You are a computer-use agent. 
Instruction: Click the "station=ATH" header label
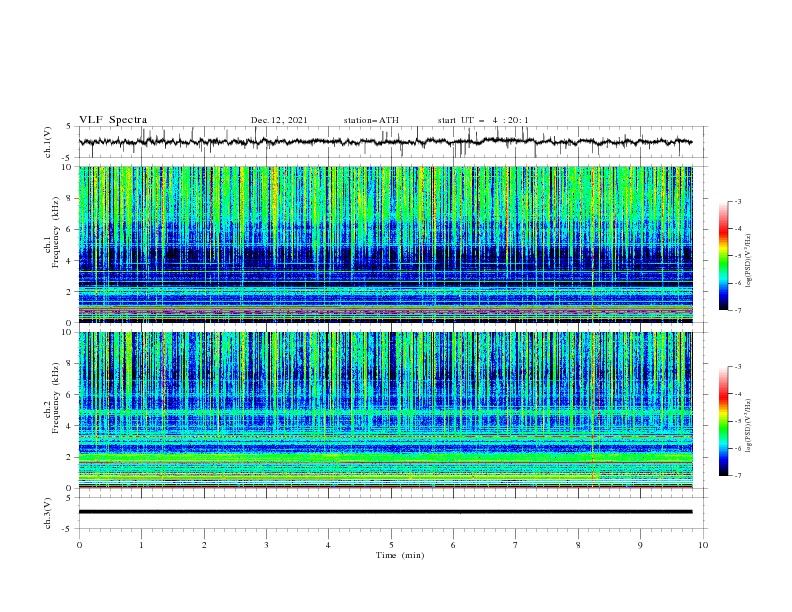(371, 120)
